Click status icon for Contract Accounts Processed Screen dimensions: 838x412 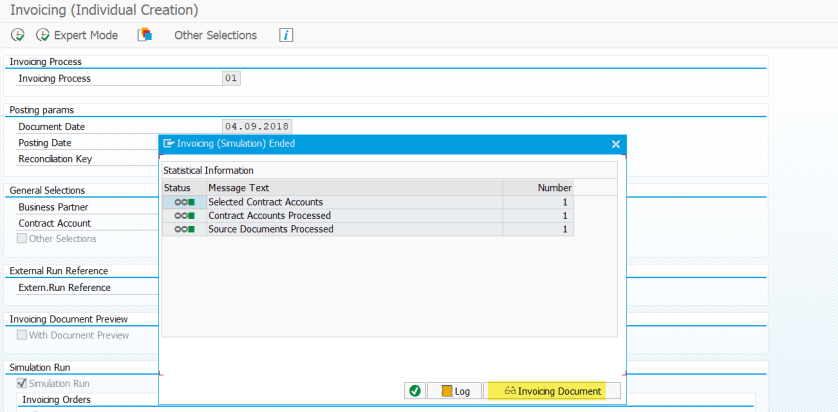click(184, 215)
